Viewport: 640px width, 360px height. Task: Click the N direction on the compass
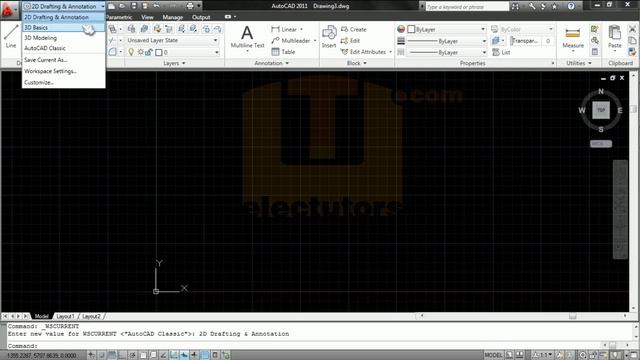(601, 91)
